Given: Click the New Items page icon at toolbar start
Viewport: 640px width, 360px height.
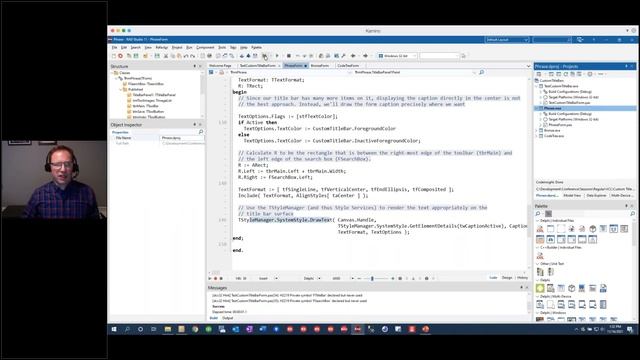Looking at the screenshot, I should [114, 56].
